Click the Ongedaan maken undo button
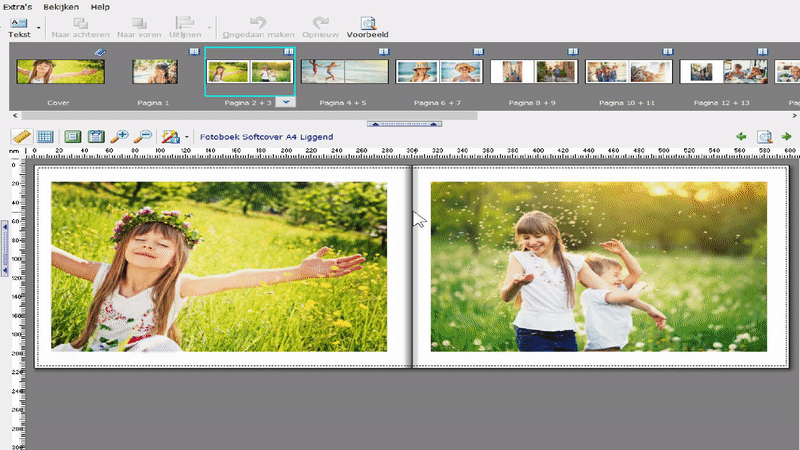This screenshot has width=800, height=450. click(x=258, y=26)
